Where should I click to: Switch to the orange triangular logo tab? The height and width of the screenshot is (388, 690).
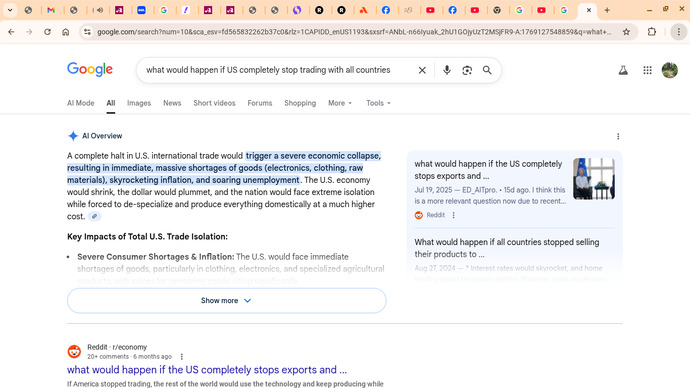363,10
